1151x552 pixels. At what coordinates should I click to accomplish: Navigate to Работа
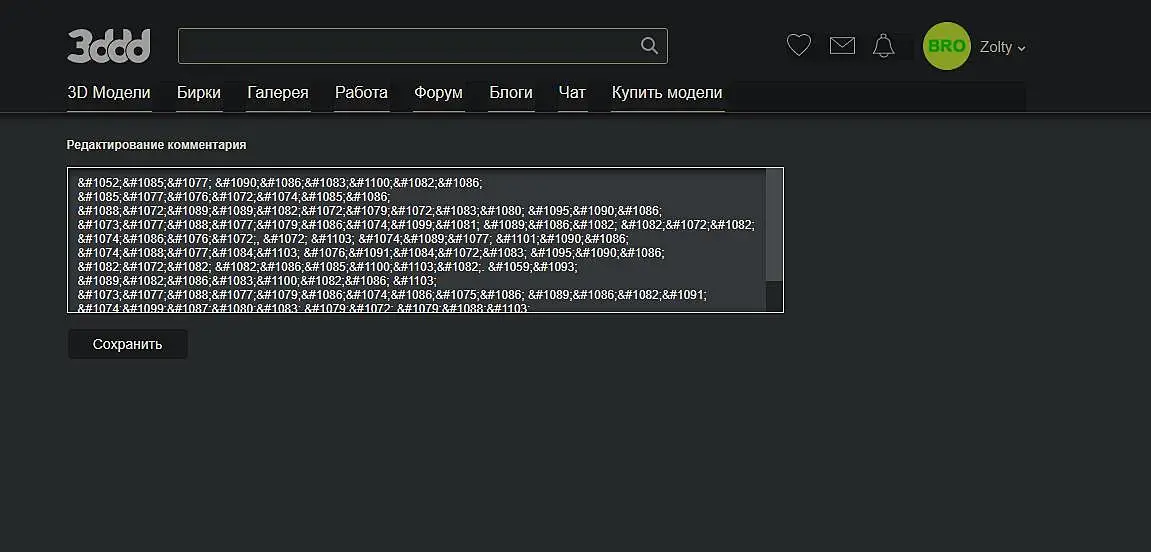pyautogui.click(x=361, y=93)
